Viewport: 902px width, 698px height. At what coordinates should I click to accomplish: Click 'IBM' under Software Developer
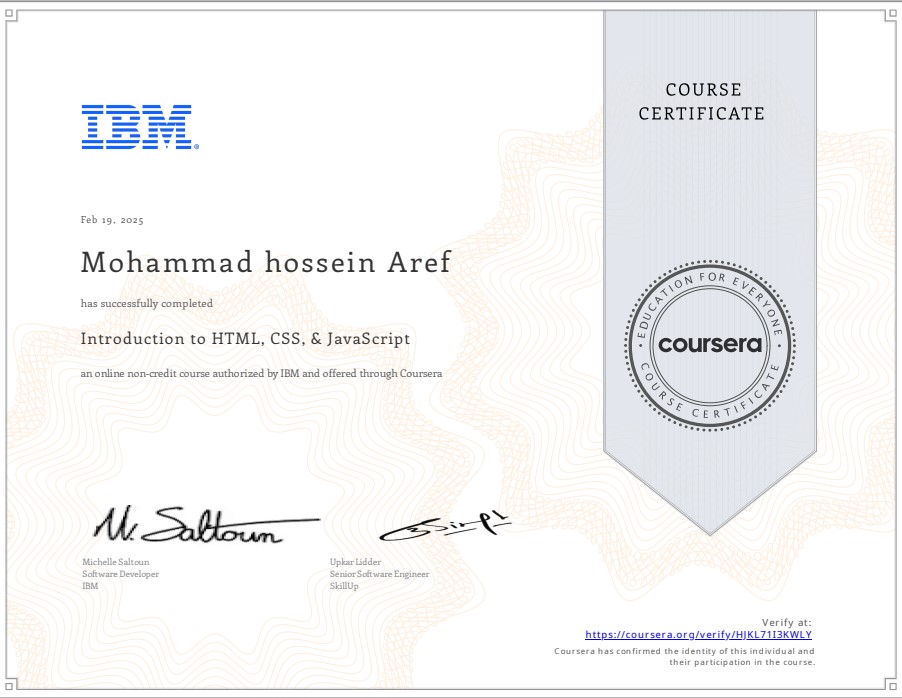[x=90, y=586]
